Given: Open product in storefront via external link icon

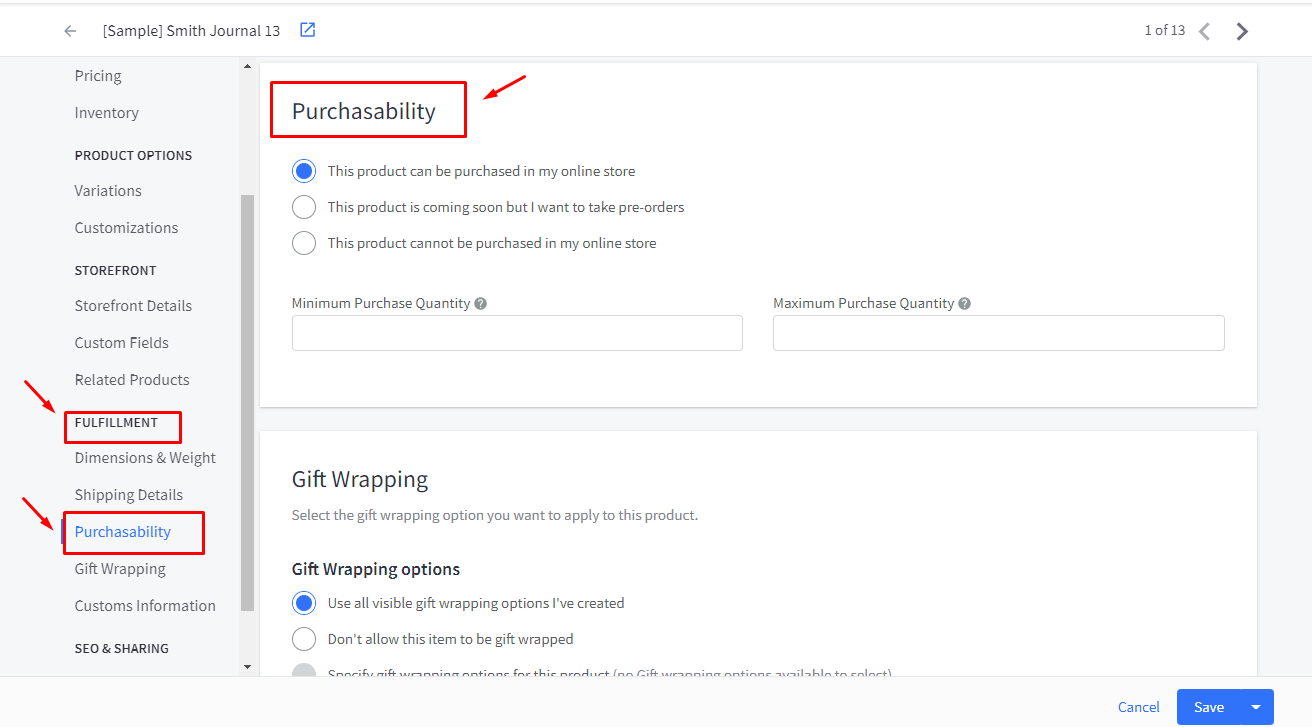Looking at the screenshot, I should click(308, 30).
